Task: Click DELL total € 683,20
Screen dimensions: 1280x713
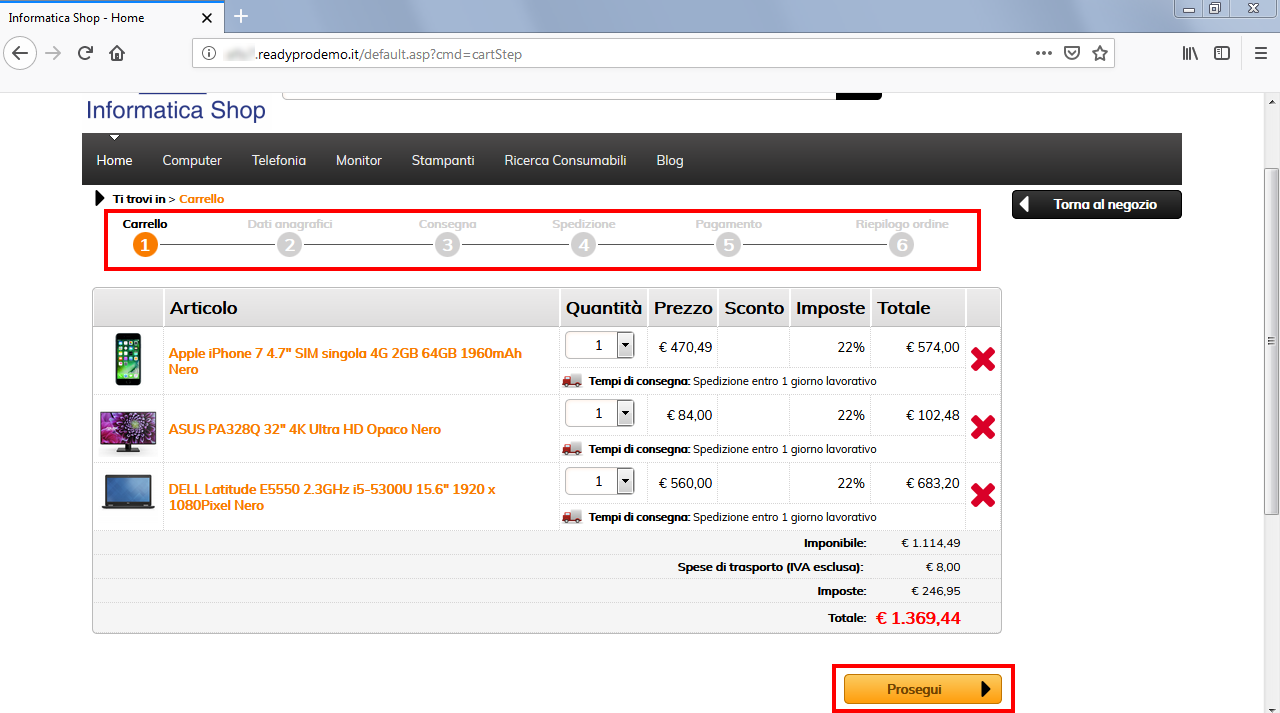Action: pyautogui.click(x=932, y=483)
